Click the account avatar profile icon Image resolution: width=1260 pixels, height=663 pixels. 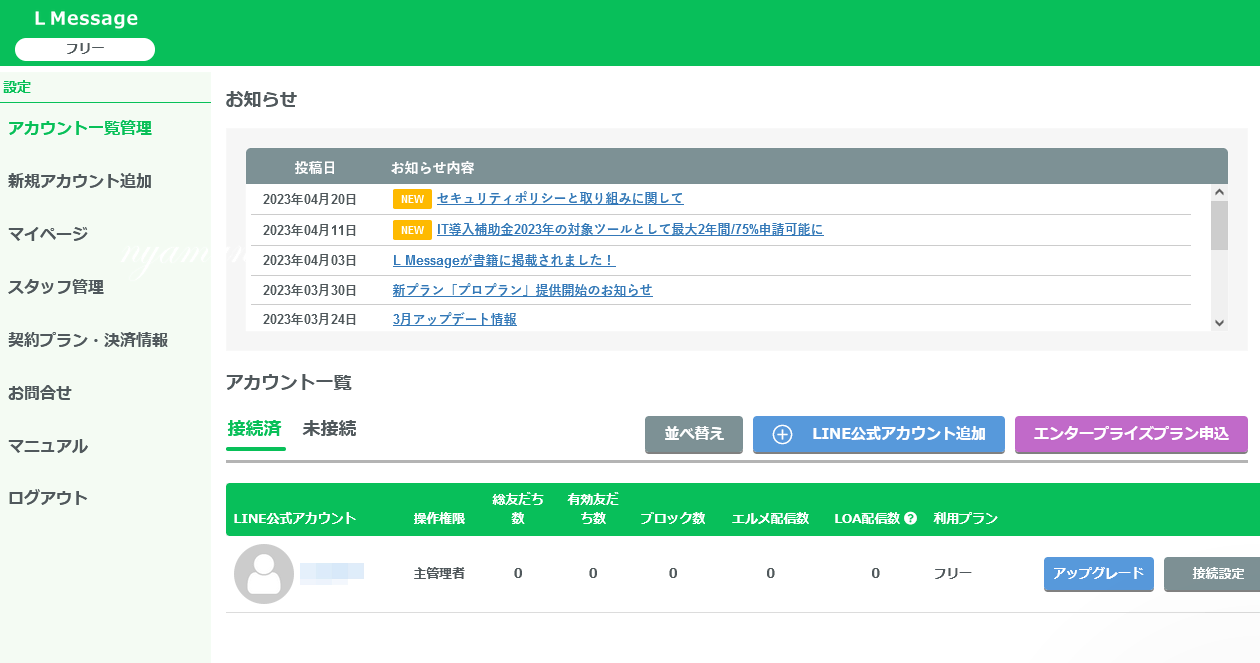coord(264,574)
